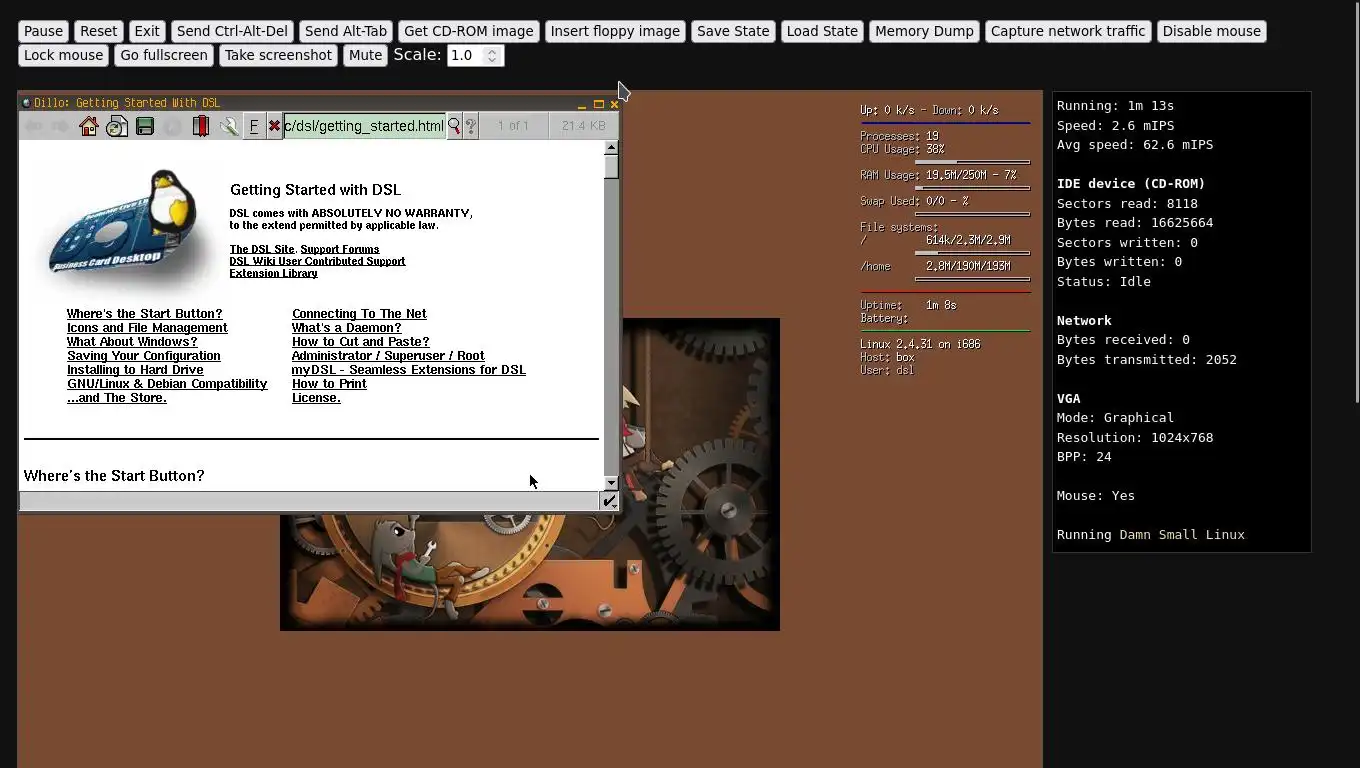Go to Dillo home page icon
Screen dimensions: 1360x768
coord(89,126)
